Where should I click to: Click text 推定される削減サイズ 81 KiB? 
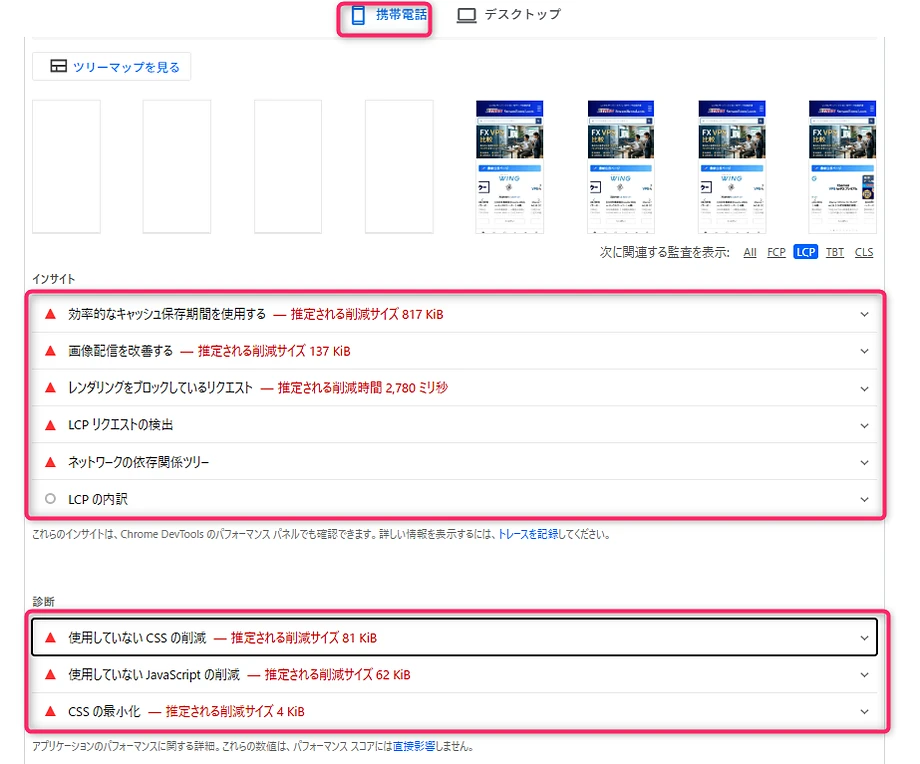[304, 638]
